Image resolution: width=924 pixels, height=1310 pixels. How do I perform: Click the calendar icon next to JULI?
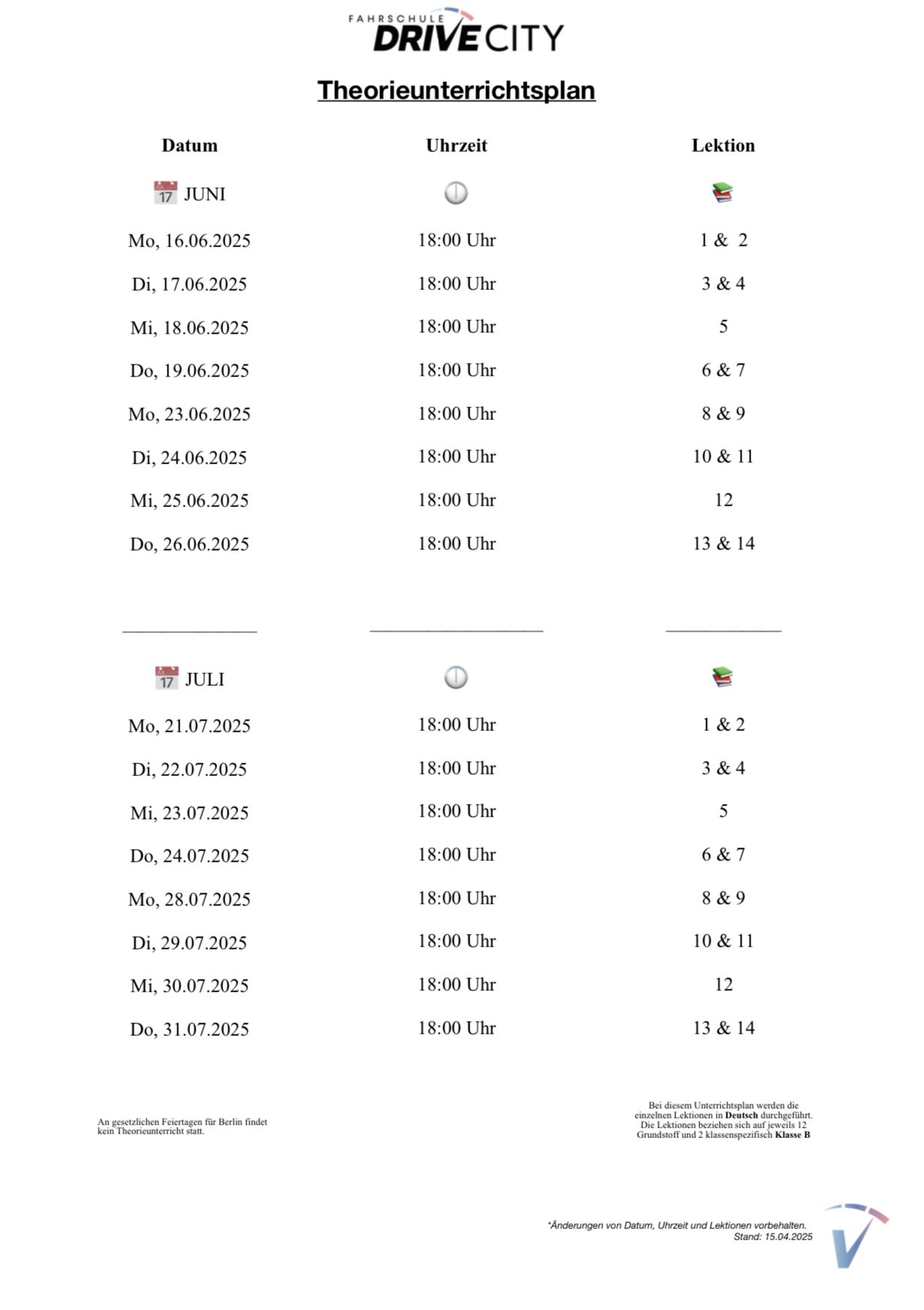pyautogui.click(x=167, y=678)
